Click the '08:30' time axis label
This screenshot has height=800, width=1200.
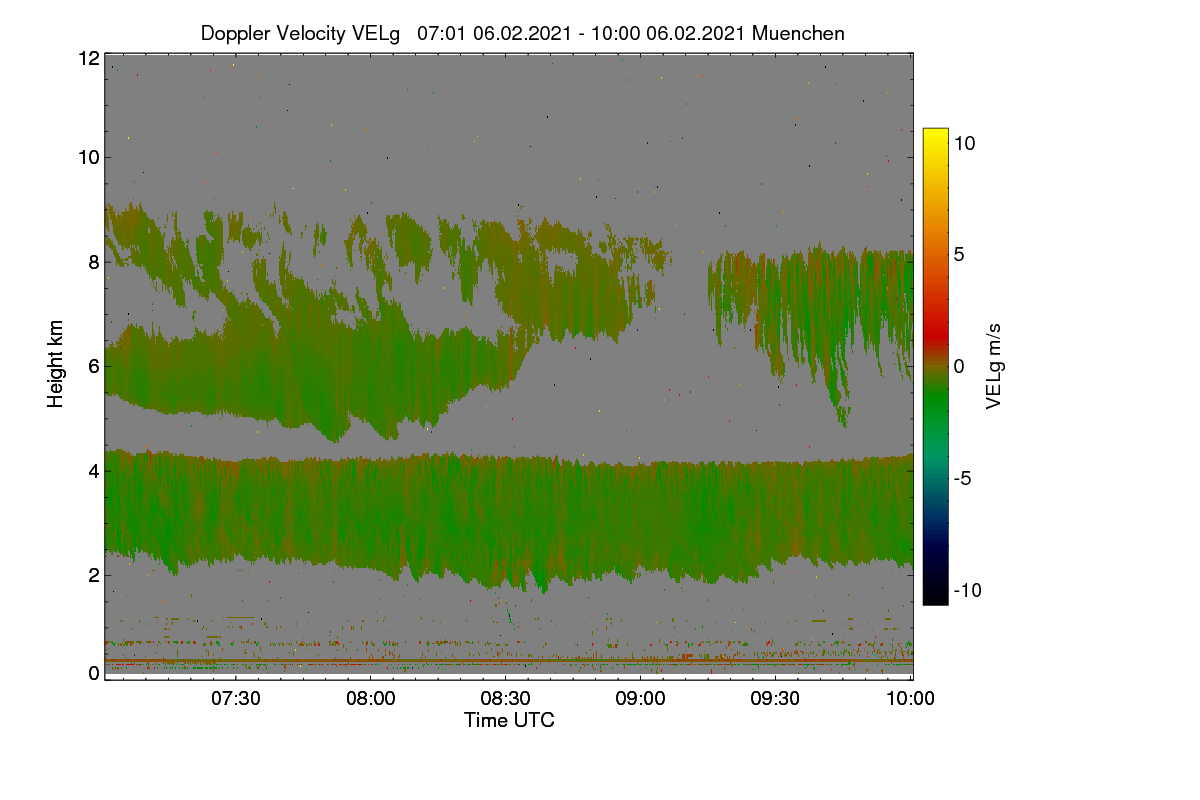[x=505, y=699]
